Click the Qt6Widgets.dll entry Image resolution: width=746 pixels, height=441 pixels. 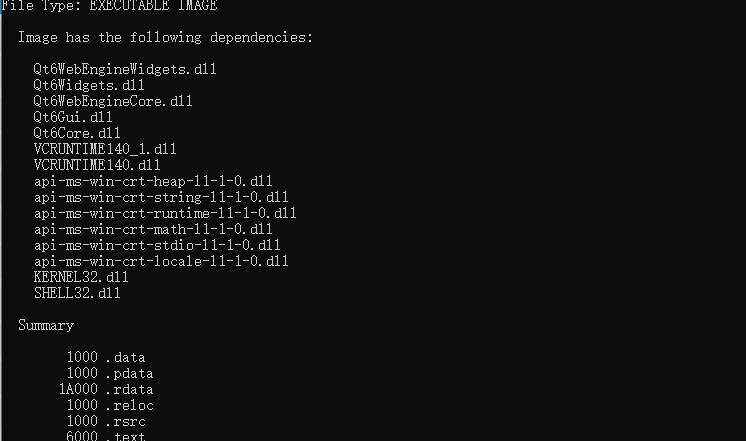click(89, 86)
